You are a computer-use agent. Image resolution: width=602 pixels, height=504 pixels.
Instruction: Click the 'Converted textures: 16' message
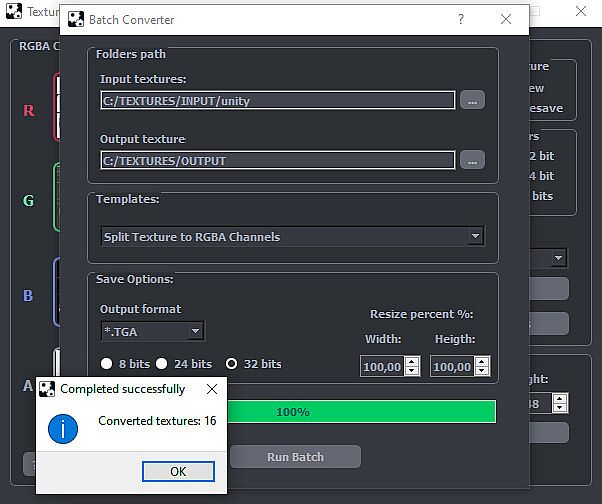click(x=157, y=421)
